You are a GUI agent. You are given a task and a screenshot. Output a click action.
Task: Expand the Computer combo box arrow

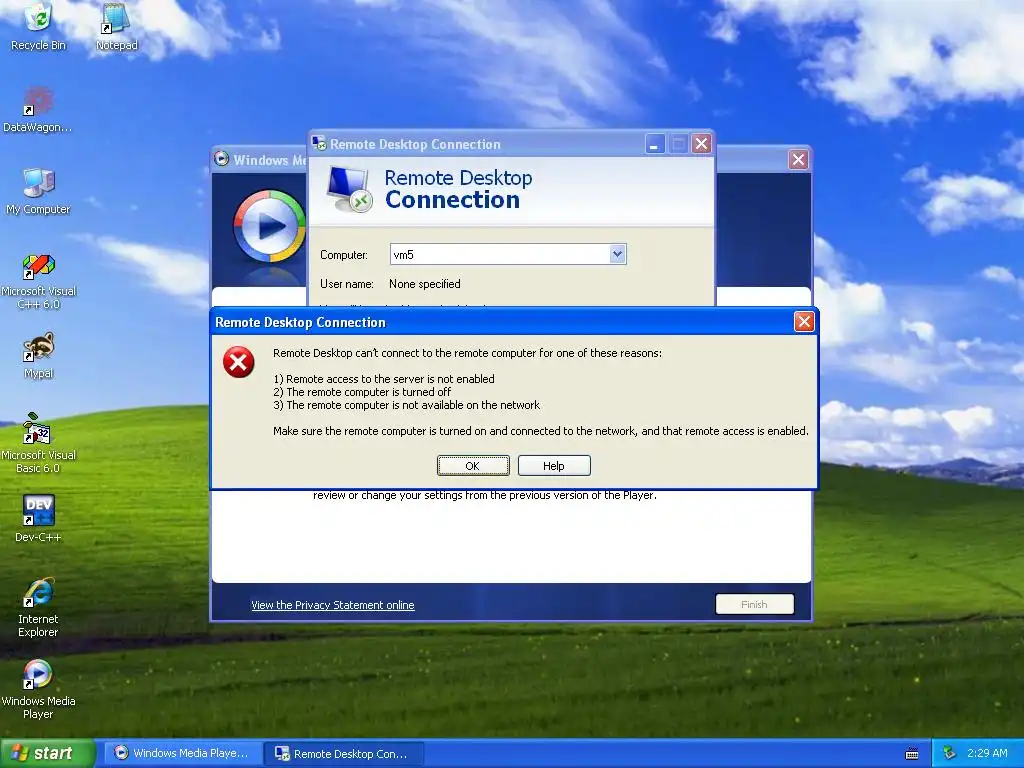(x=617, y=254)
